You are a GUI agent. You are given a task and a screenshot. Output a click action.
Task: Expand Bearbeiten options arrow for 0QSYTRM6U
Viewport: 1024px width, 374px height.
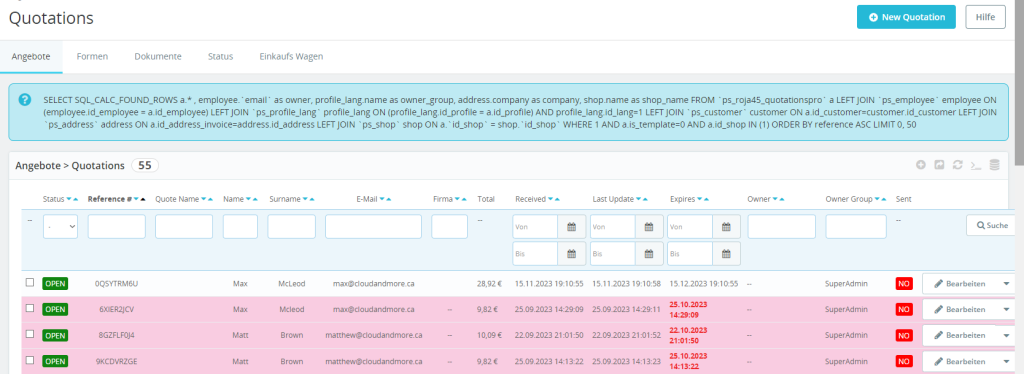coord(1006,283)
